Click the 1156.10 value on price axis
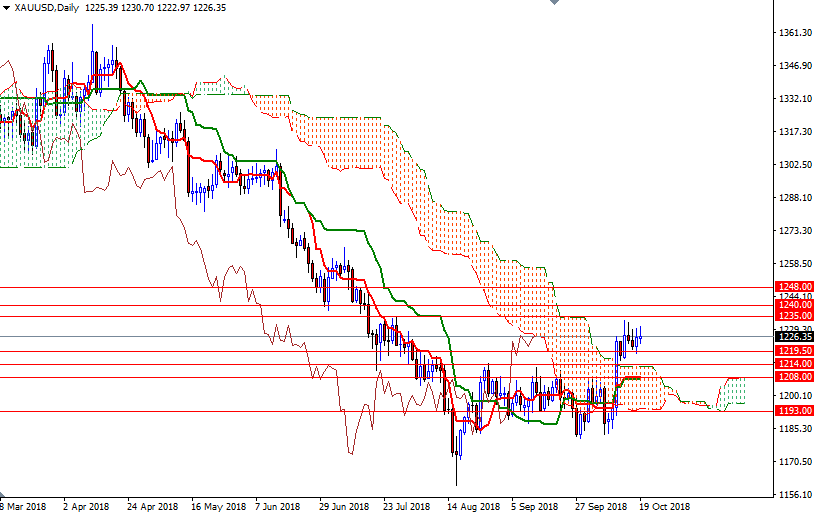Viewport: 814px width, 514px height. click(x=793, y=495)
